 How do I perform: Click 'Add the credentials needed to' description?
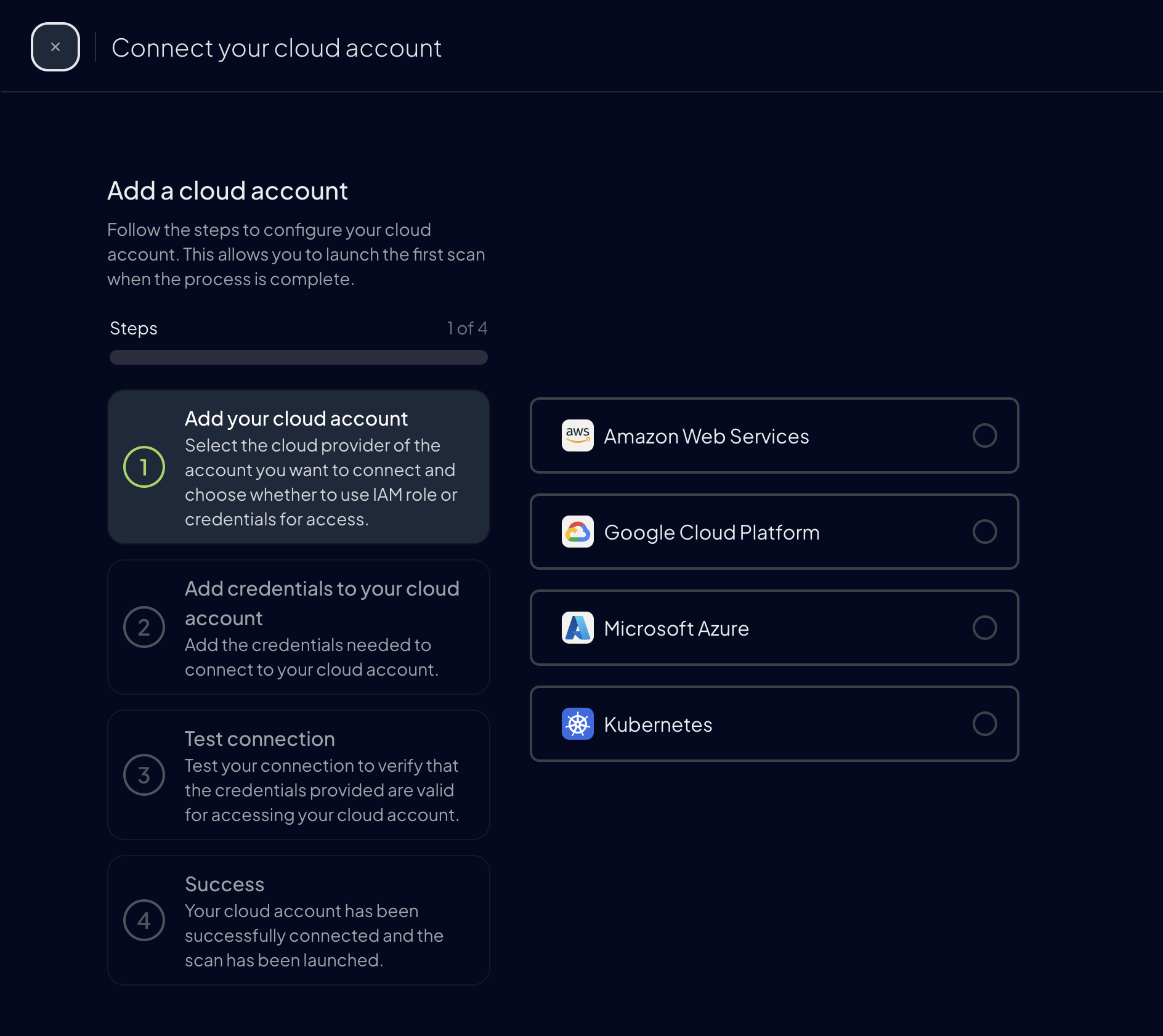tap(312, 657)
